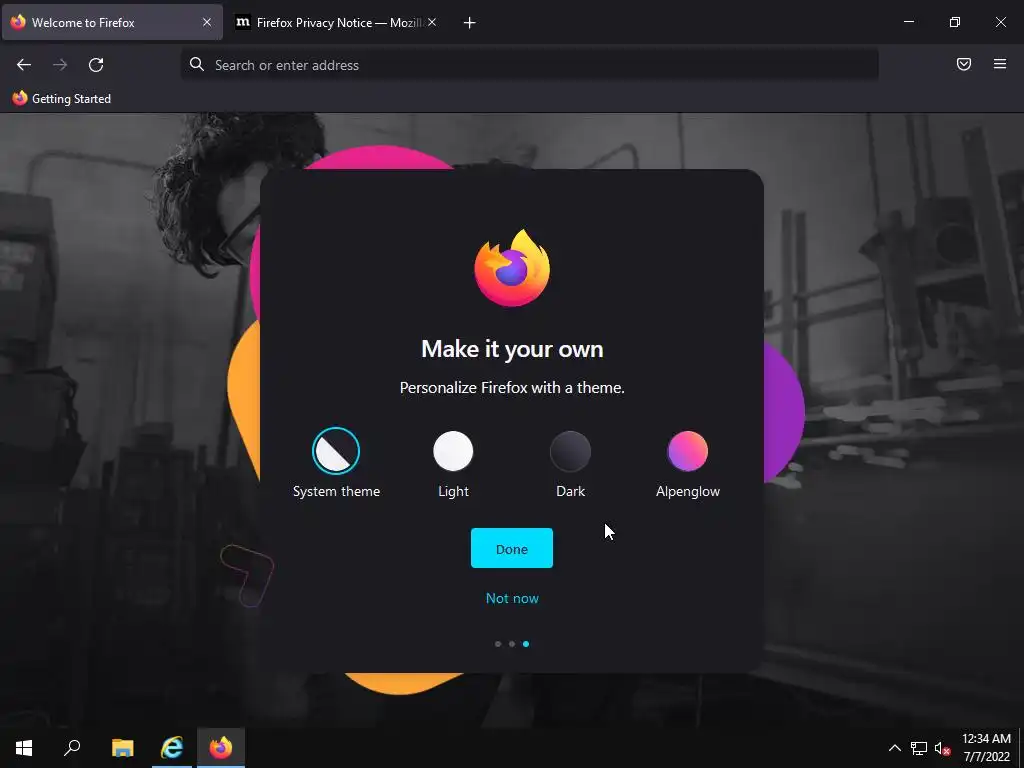Close the Firefox window
Screen dimensions: 1024x768
(1000, 22)
